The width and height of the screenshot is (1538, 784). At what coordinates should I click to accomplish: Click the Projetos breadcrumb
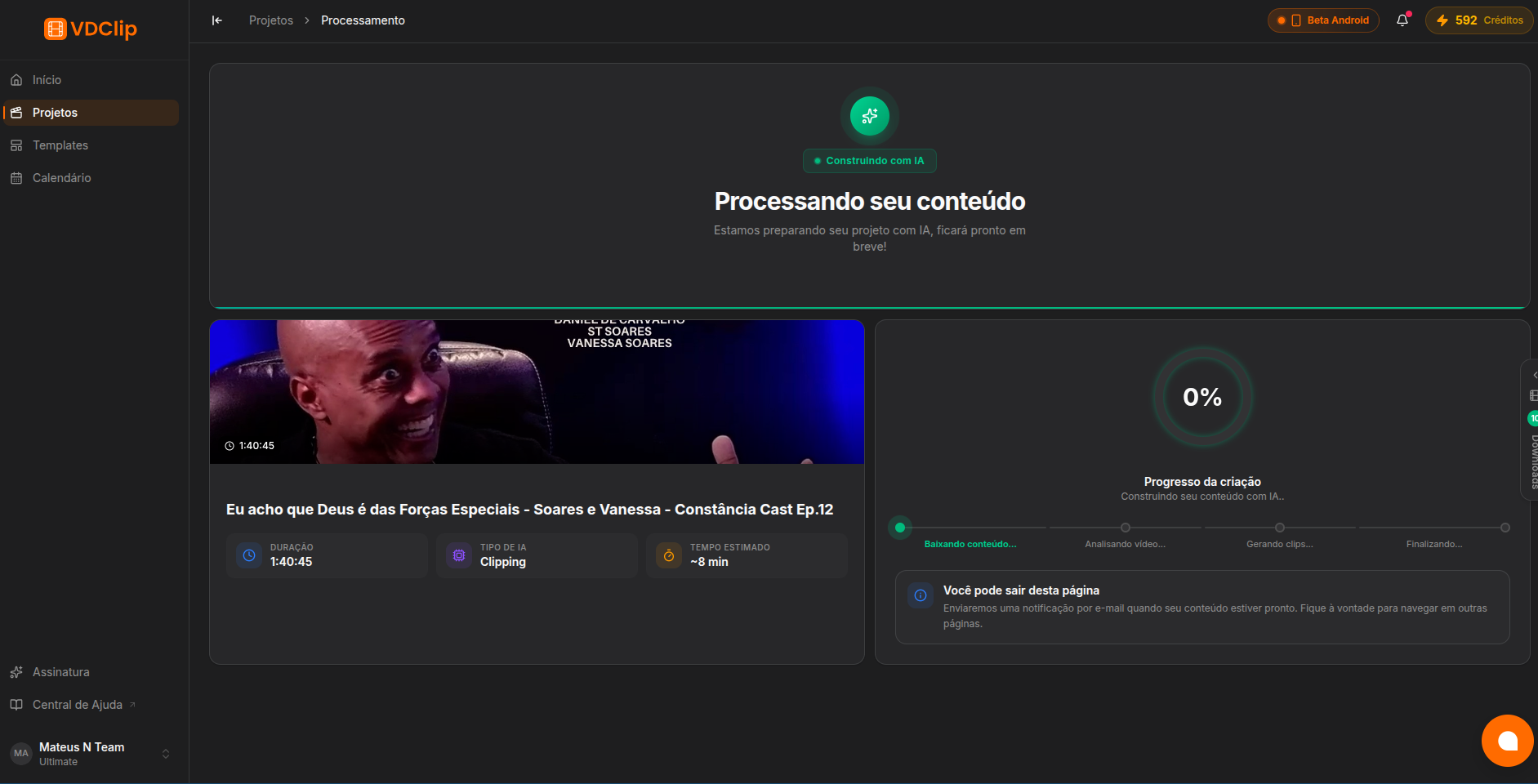tap(271, 20)
